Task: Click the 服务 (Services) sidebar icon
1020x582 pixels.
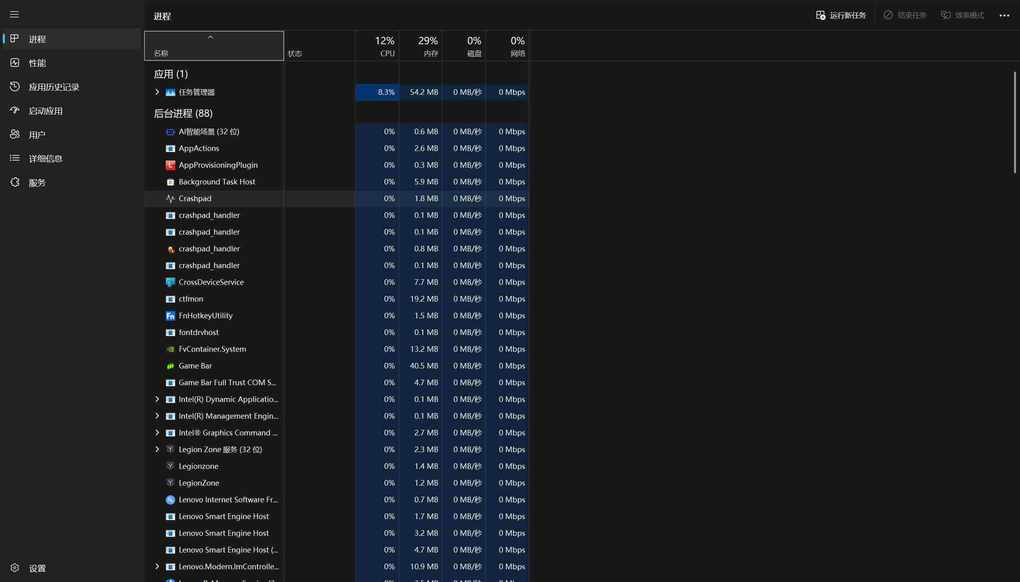Action: click(x=15, y=183)
